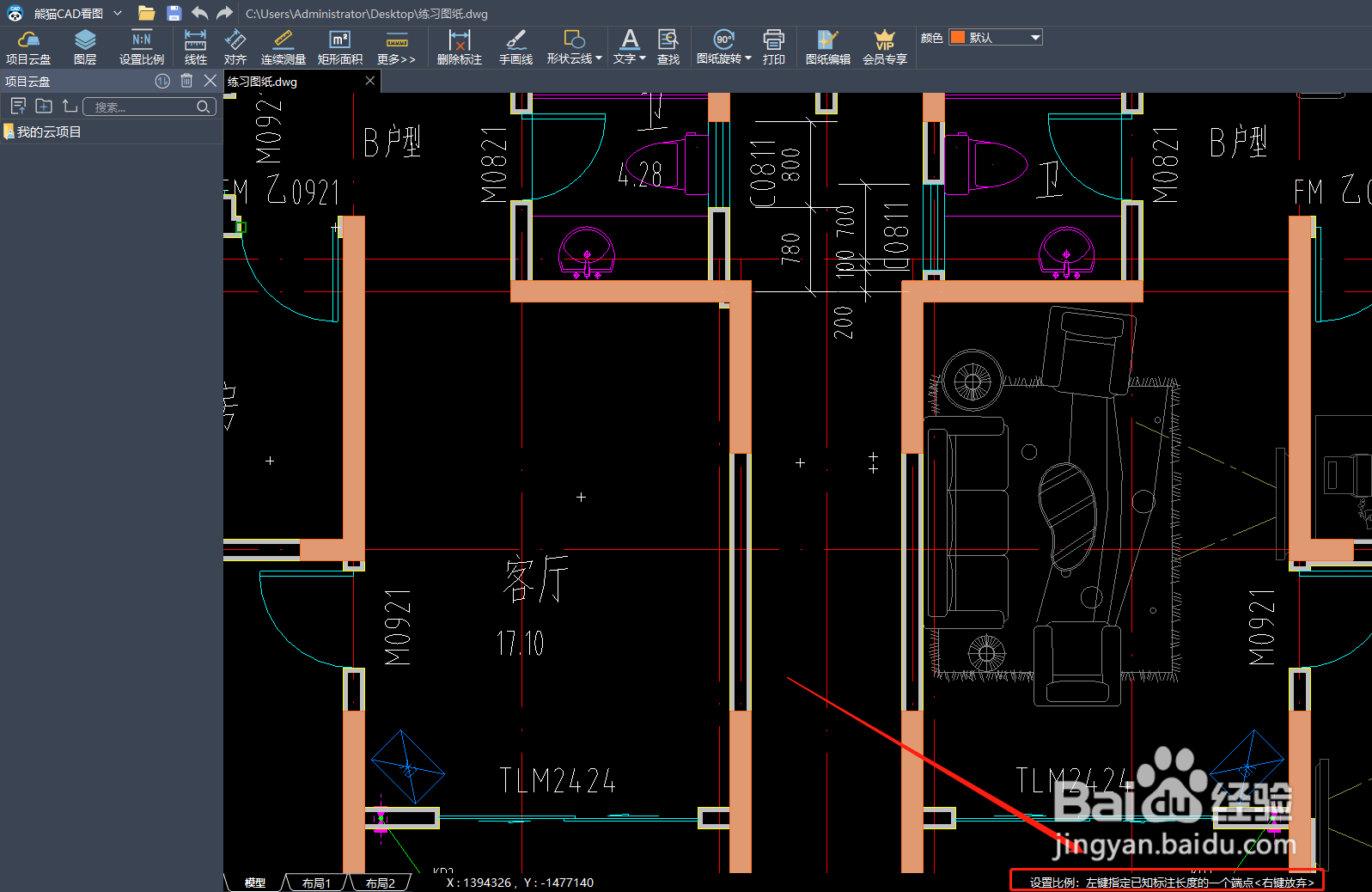
Task: Open the 查找 find tool
Action: [x=668, y=47]
